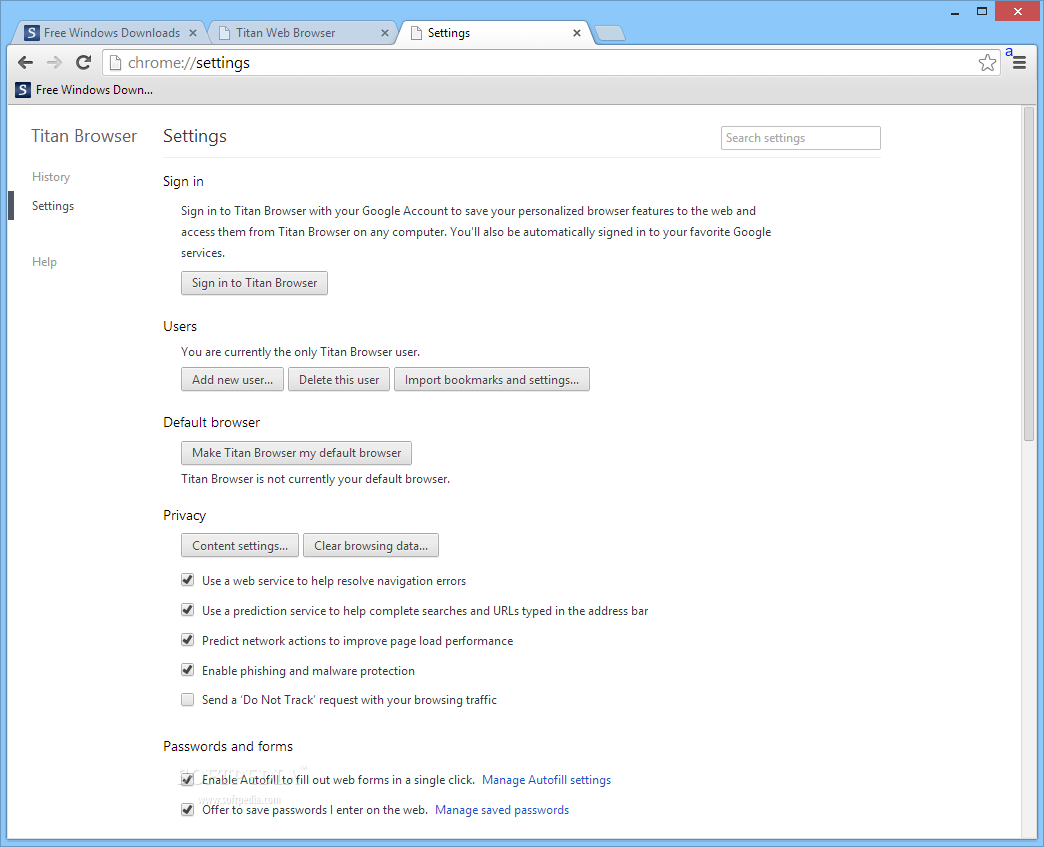Click the Softpedia favicon on the bookmarks bar

coord(23,89)
